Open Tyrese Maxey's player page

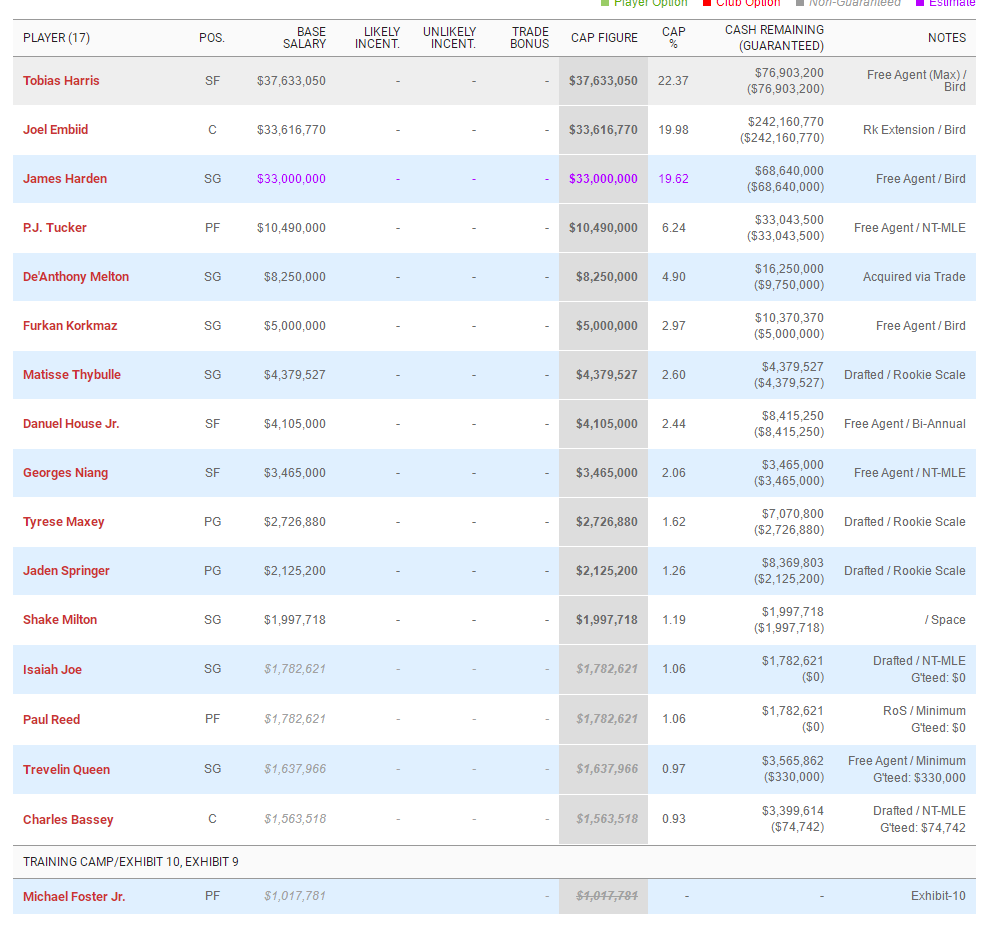[64, 521]
